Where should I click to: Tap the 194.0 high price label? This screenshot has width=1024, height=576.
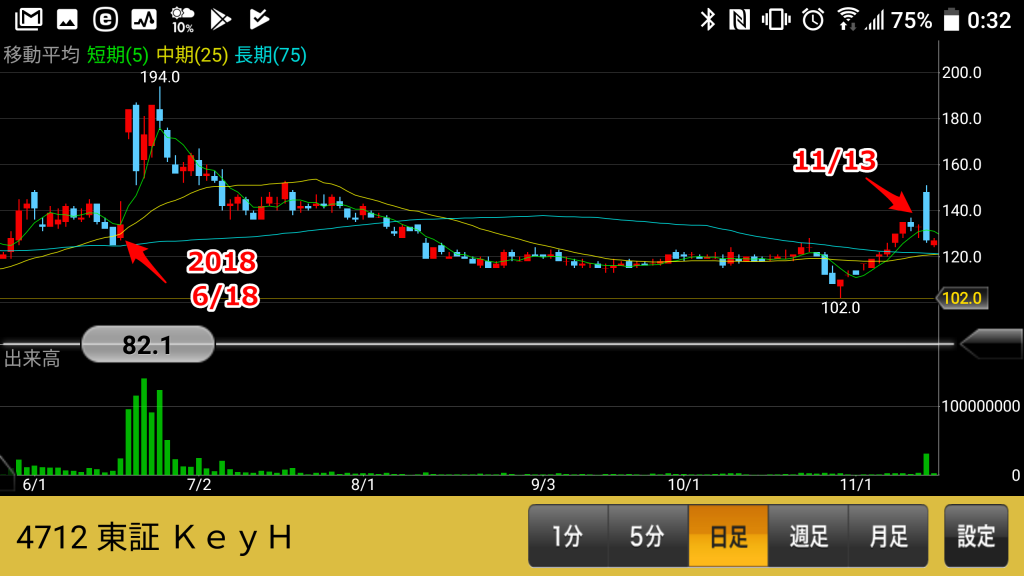[160, 77]
